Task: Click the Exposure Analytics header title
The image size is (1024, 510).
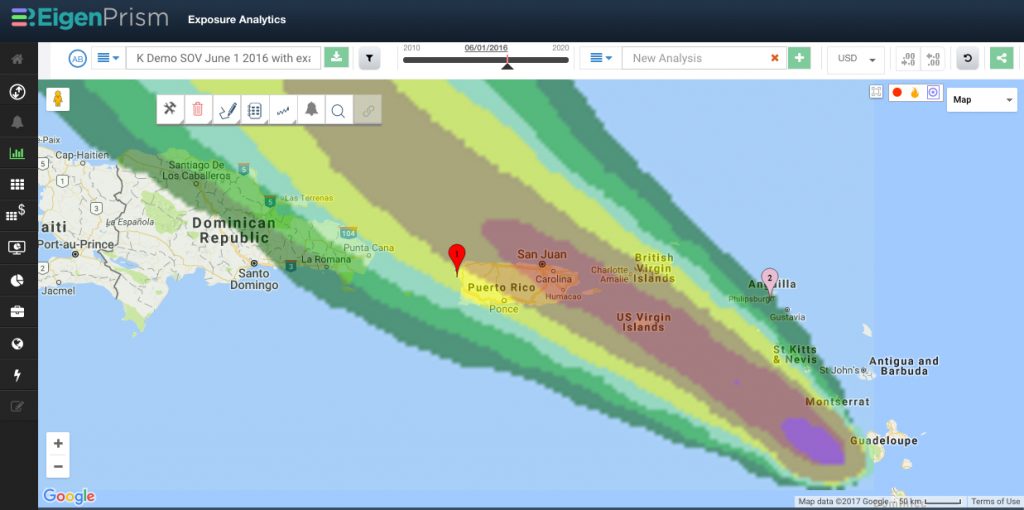Action: click(237, 20)
